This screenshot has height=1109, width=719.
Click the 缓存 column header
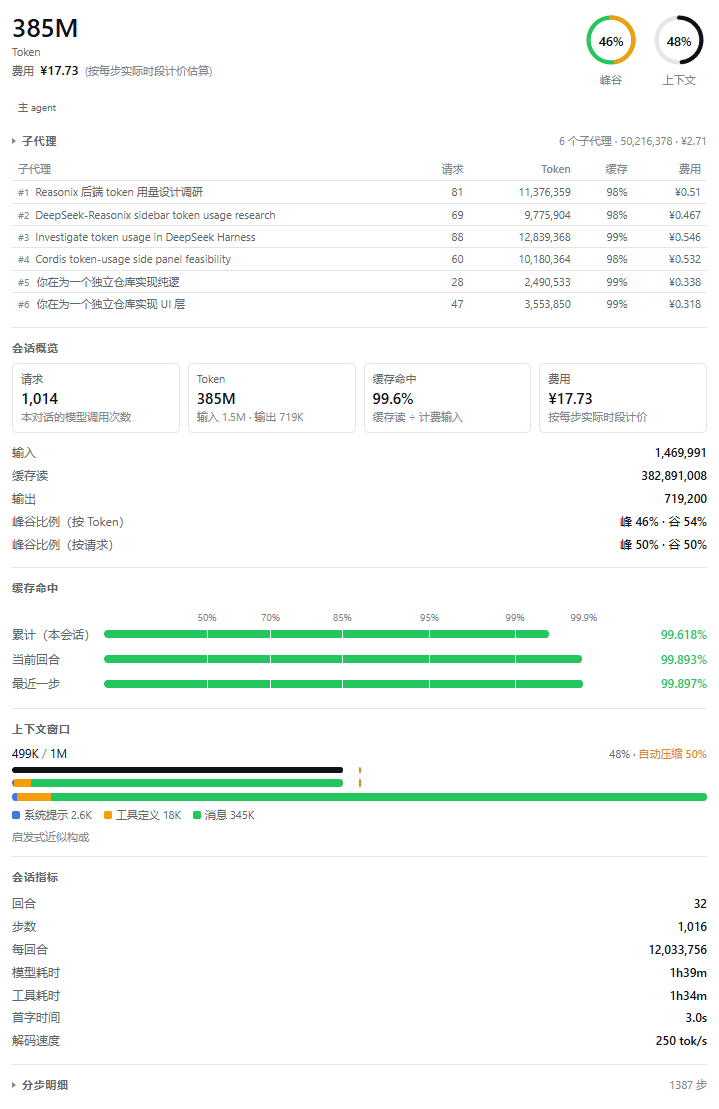[x=616, y=169]
